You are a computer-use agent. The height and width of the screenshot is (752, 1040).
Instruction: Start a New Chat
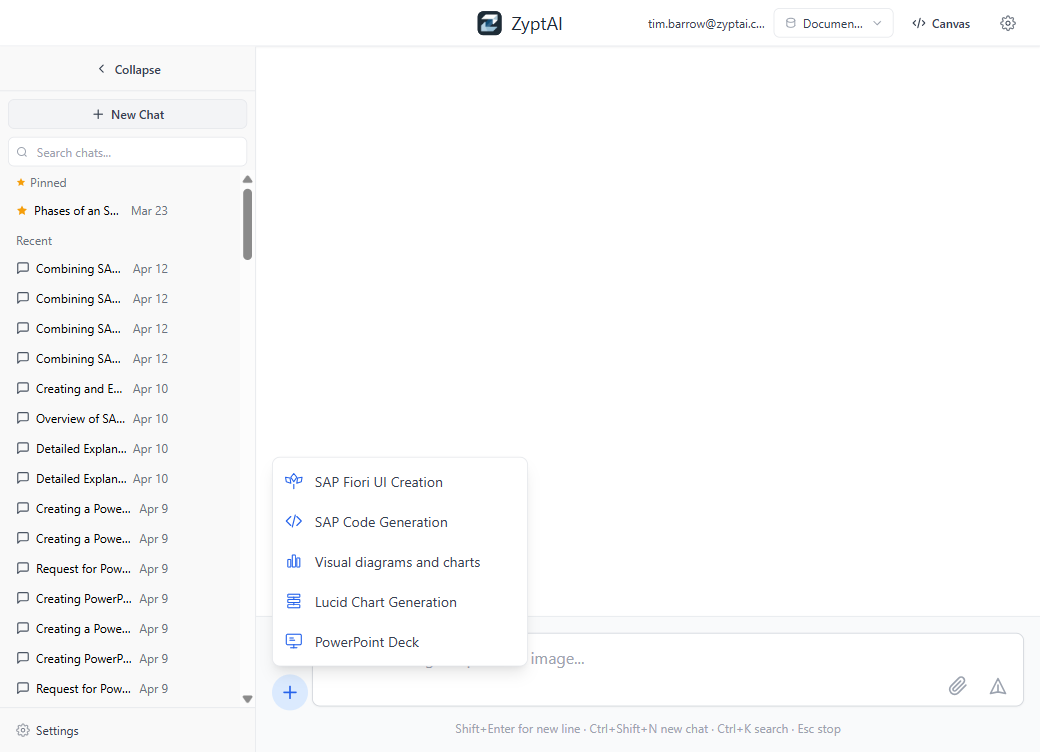(x=127, y=114)
